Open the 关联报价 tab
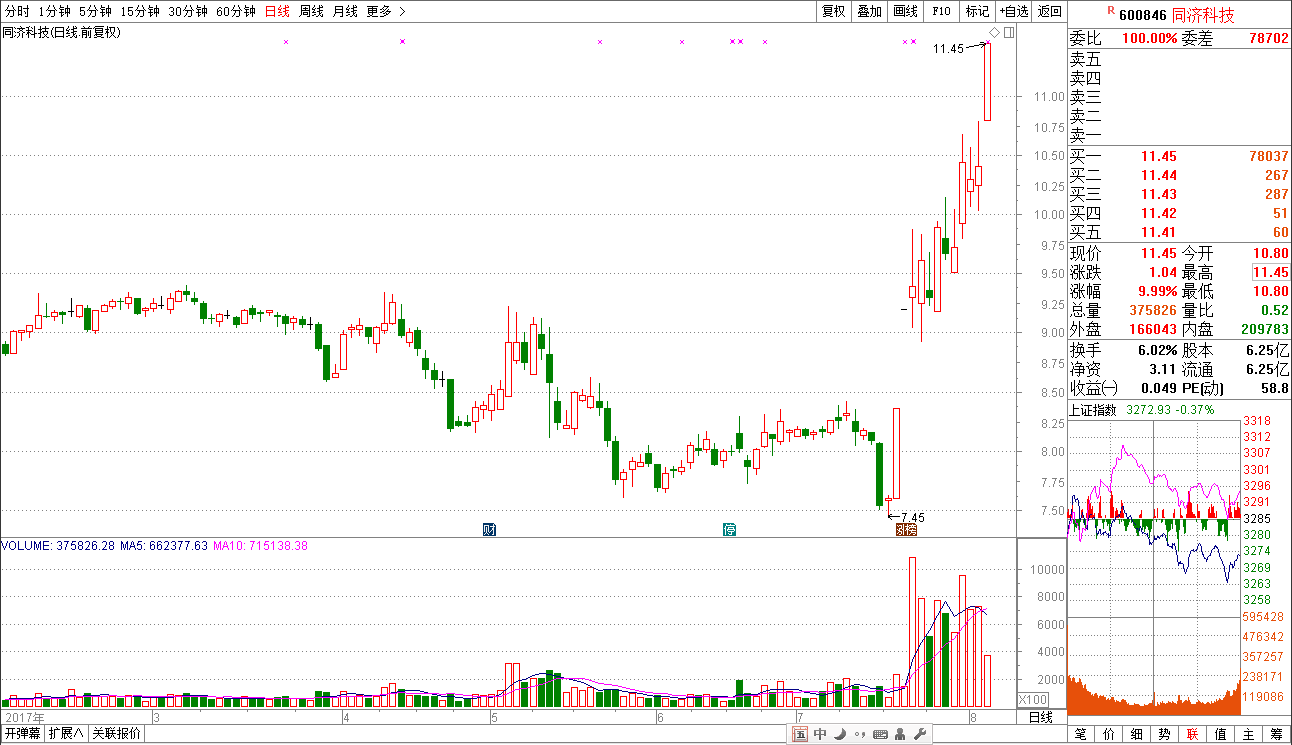This screenshot has width=1292, height=745. [116, 734]
